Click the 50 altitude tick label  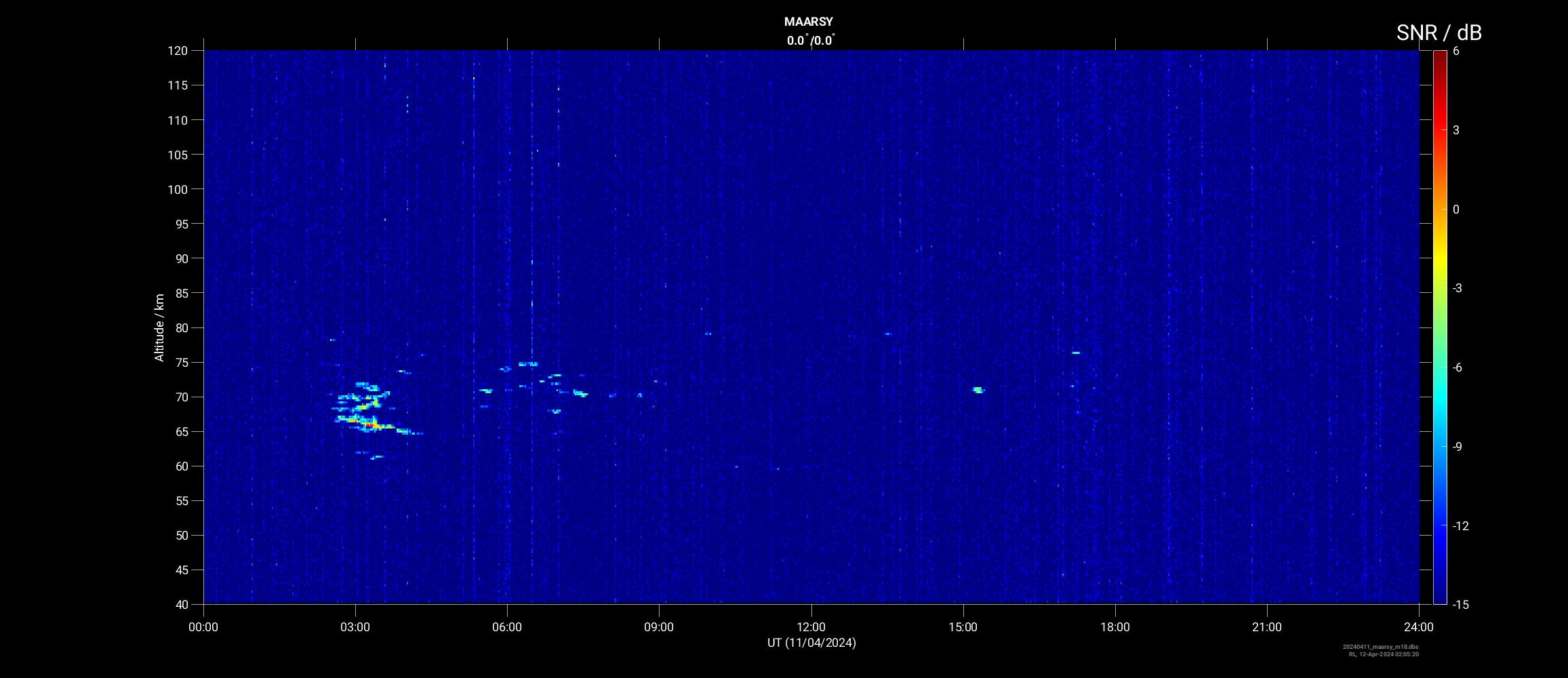(x=180, y=536)
